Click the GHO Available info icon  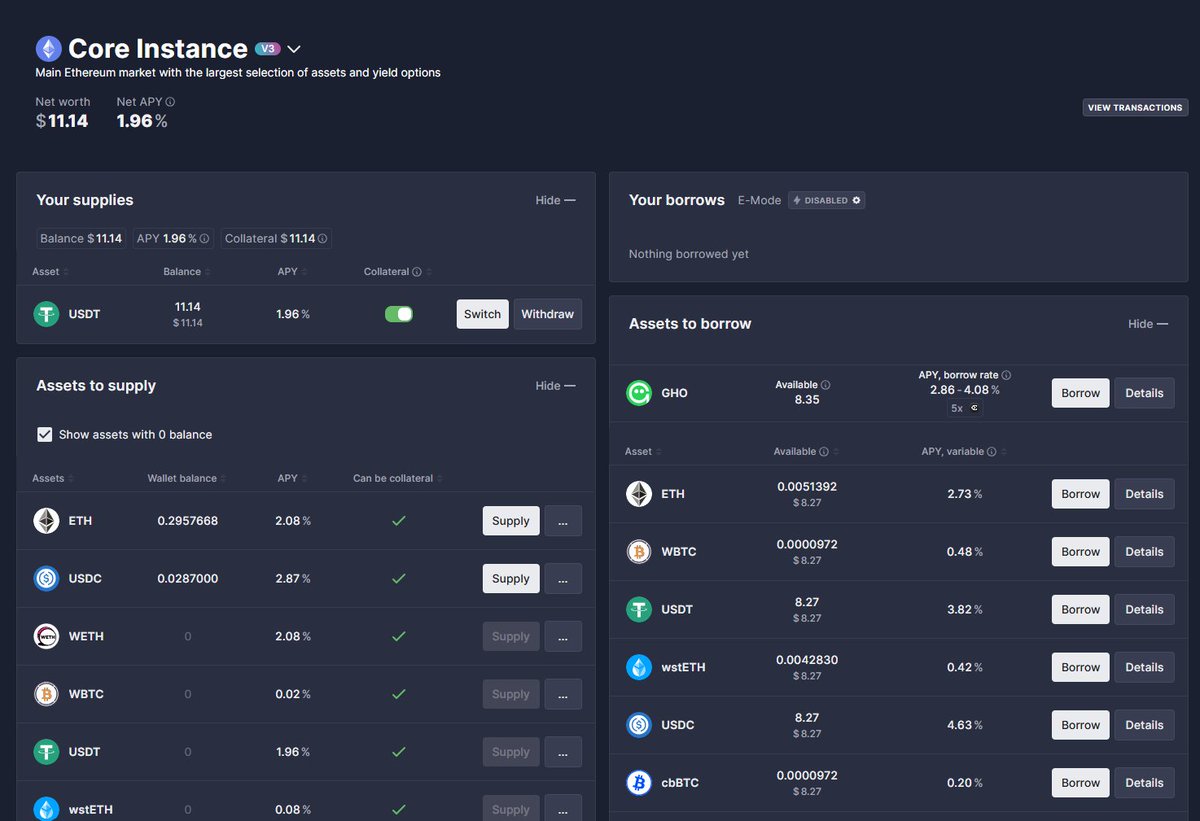[x=826, y=385]
